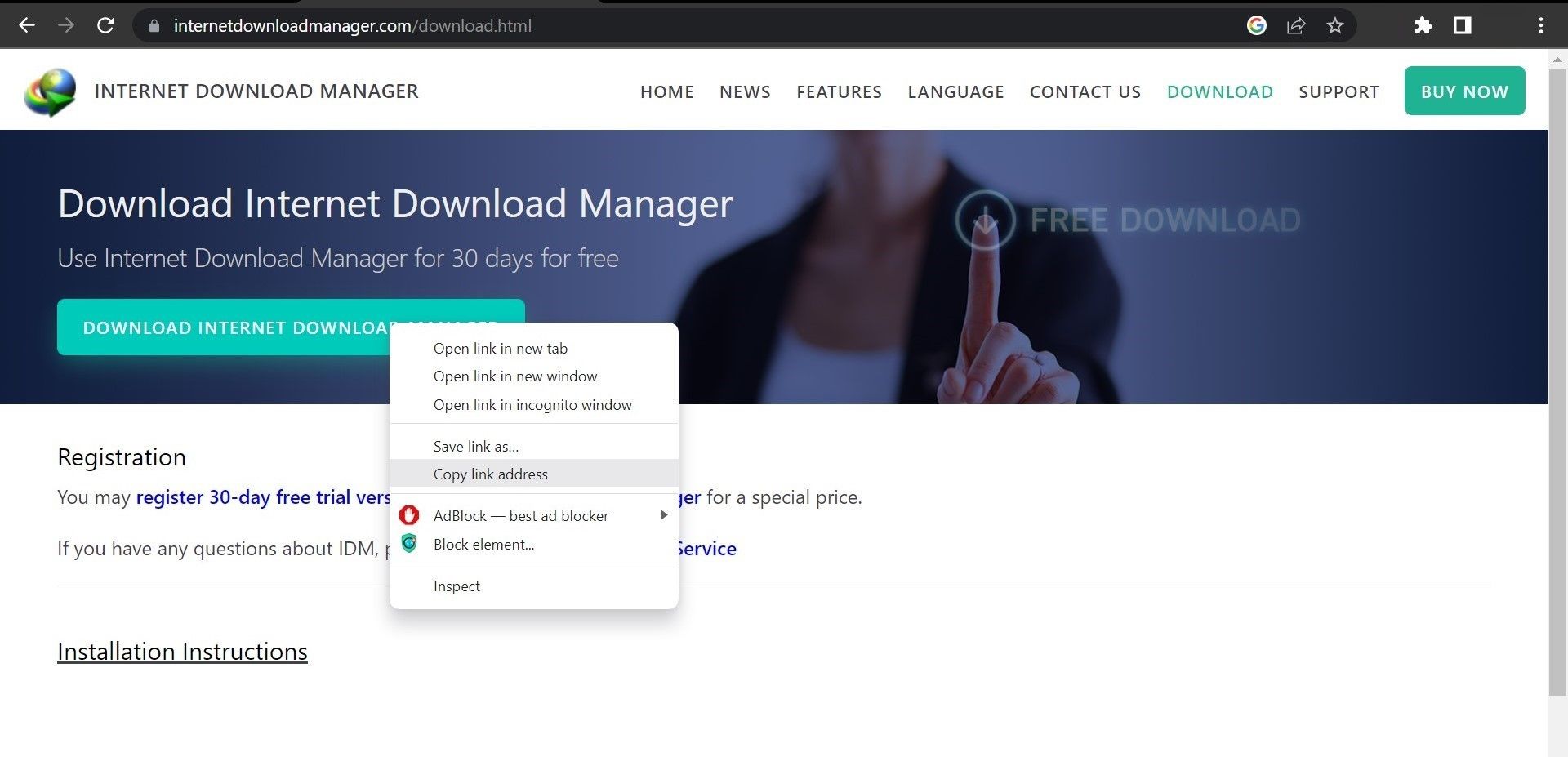This screenshot has width=1568, height=757.
Task: Click the browser forward arrow
Action: (x=66, y=25)
